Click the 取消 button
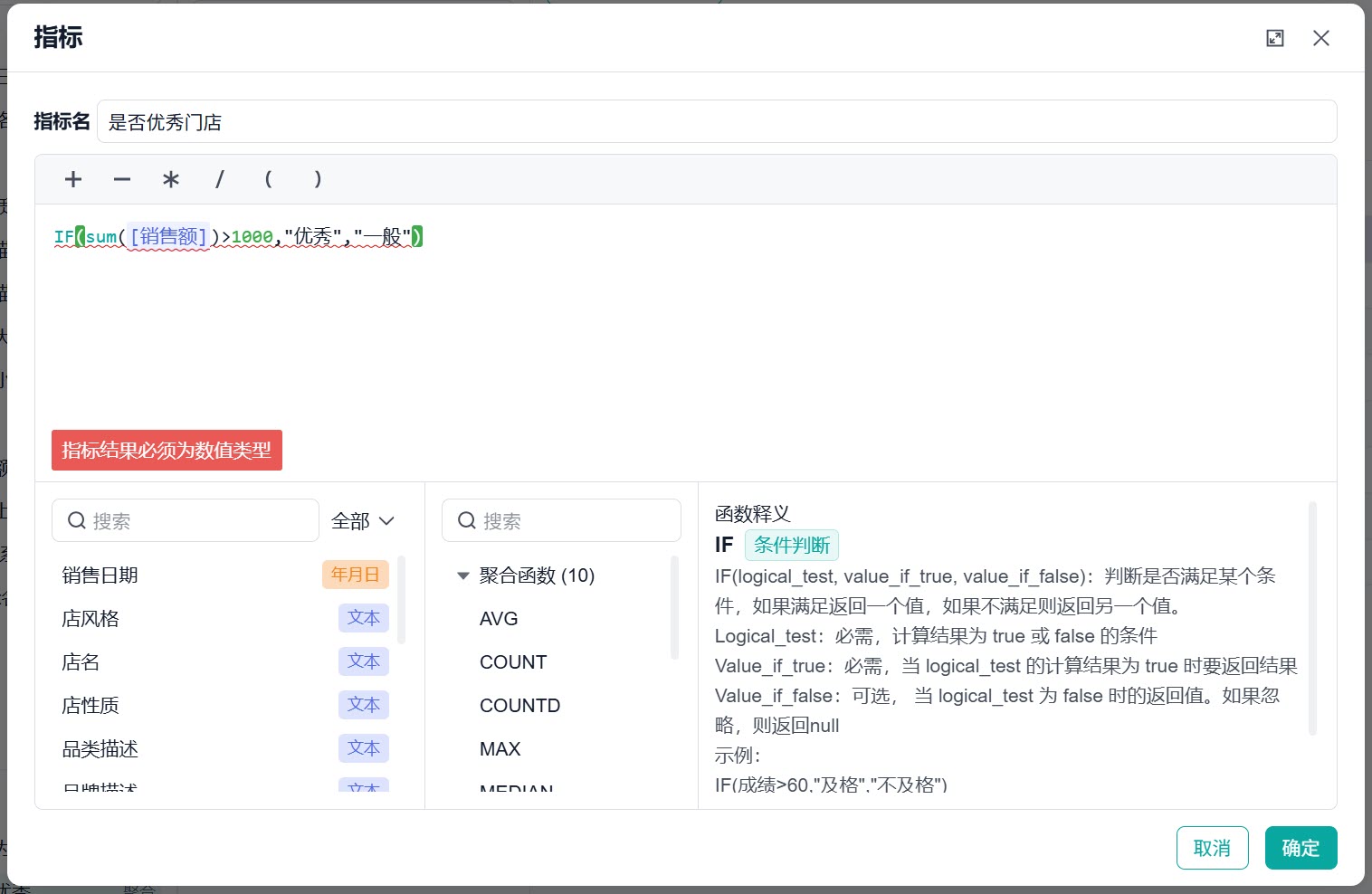Image resolution: width=1372 pixels, height=894 pixels. coord(1212,848)
